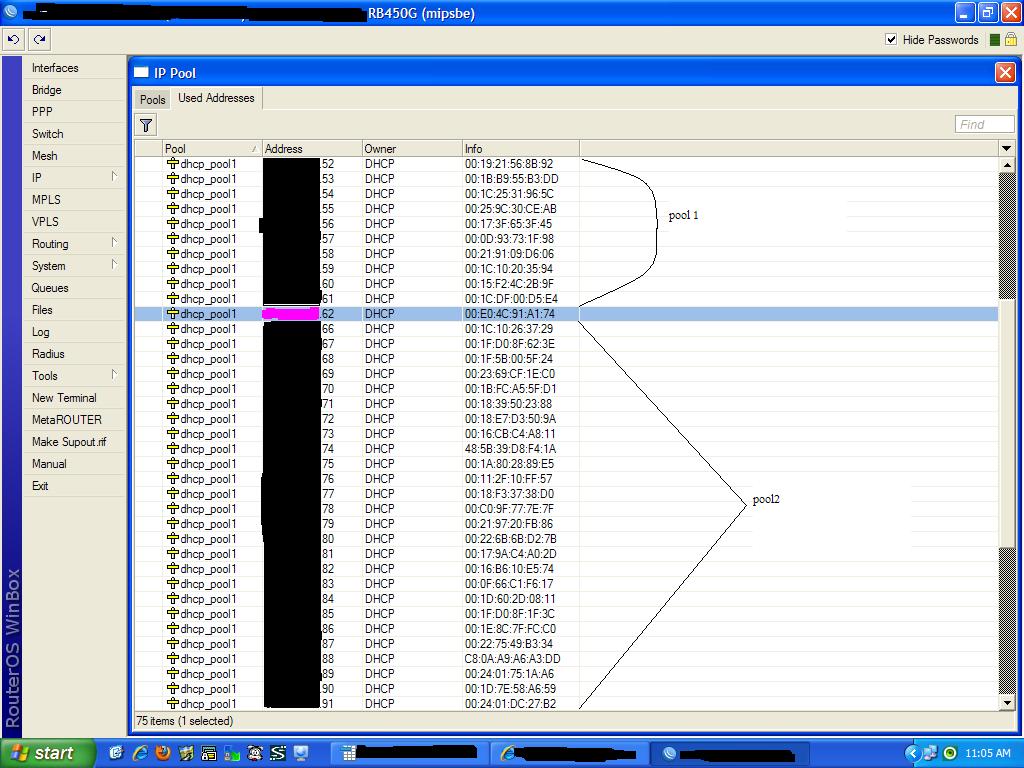Uncheck the Hide Passwords checkbox
Image resolution: width=1024 pixels, height=768 pixels.
coord(890,40)
